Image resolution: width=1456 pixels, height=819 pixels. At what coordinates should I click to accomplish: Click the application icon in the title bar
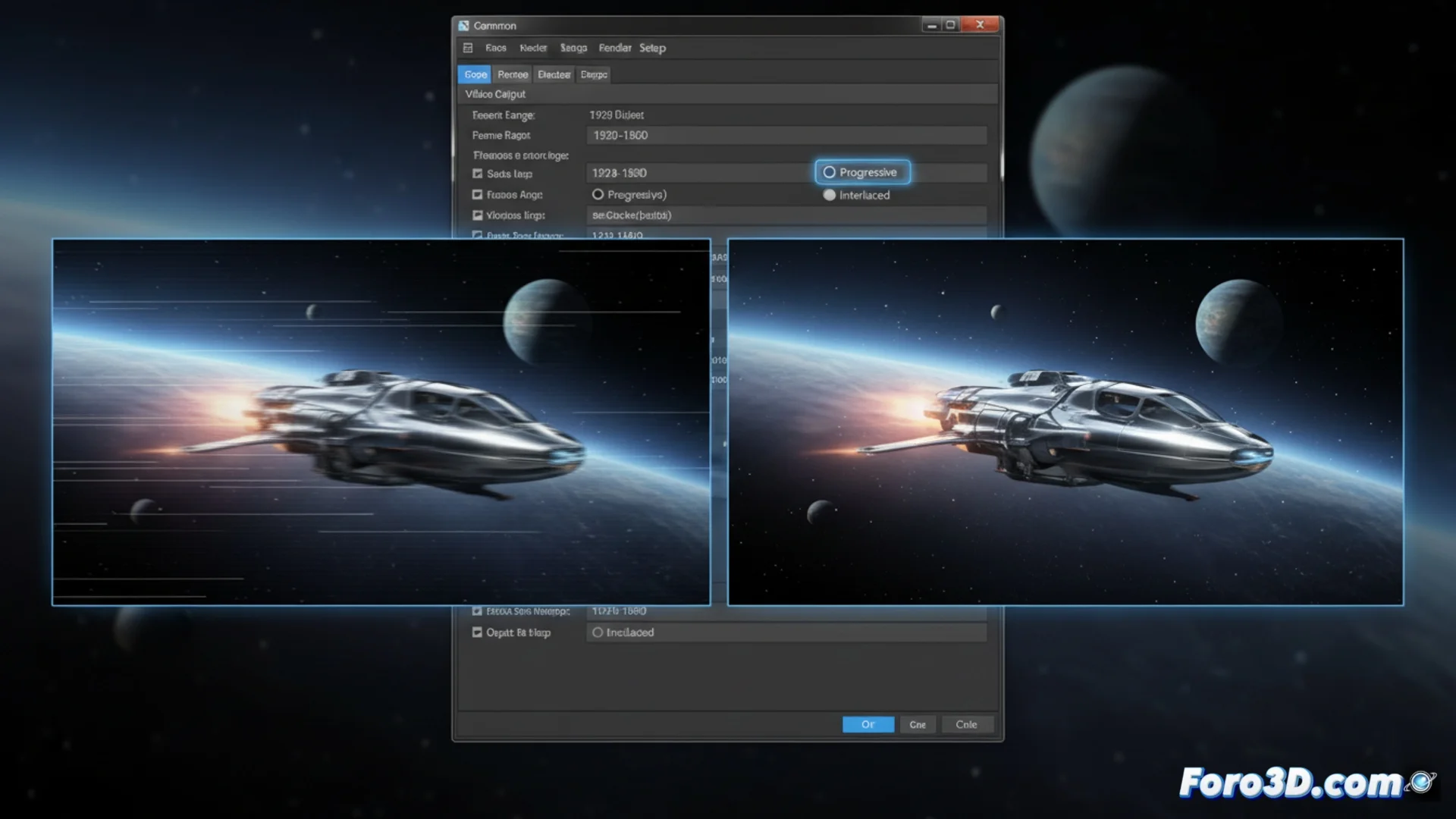[464, 24]
